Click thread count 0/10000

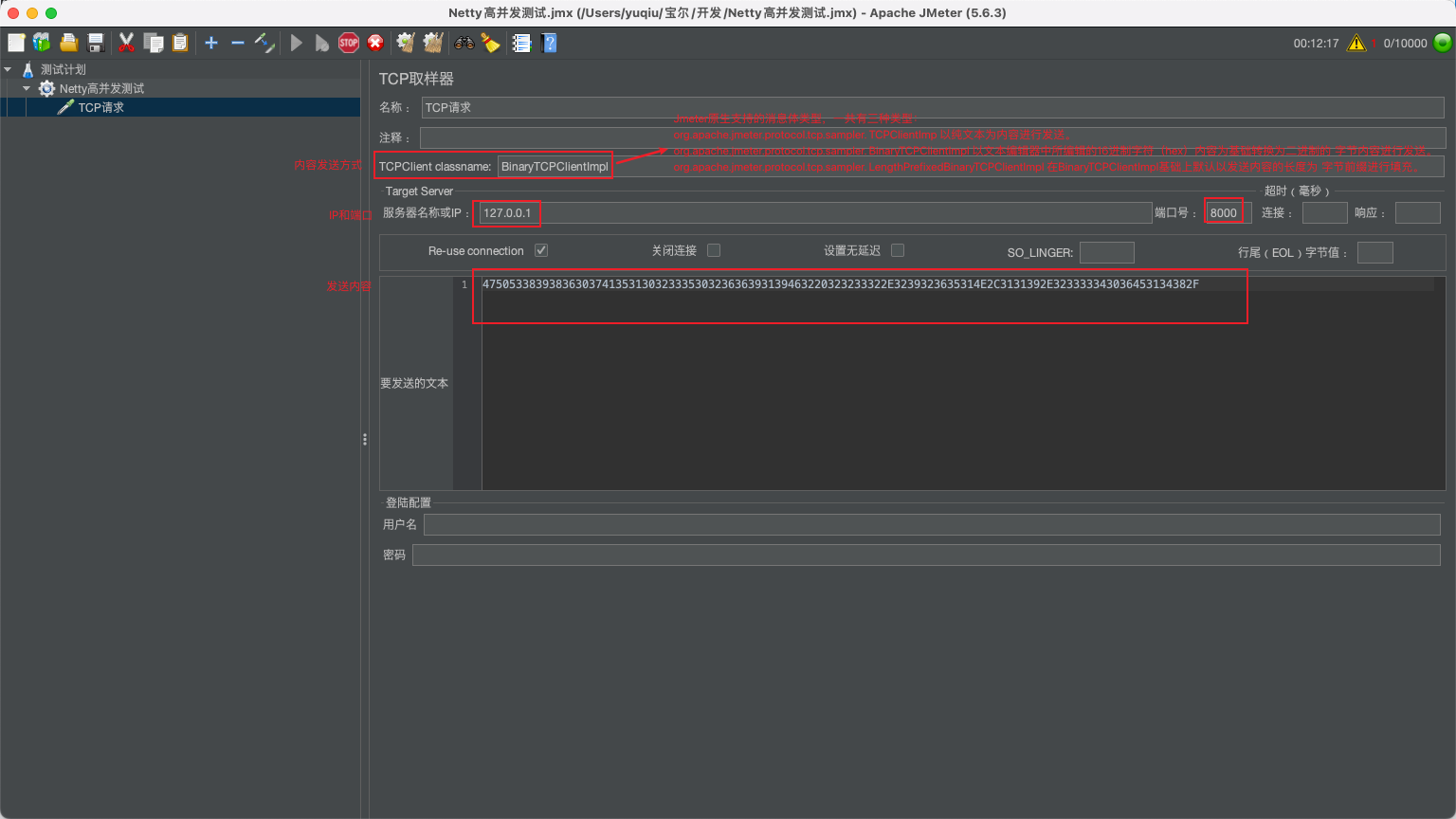[1405, 44]
